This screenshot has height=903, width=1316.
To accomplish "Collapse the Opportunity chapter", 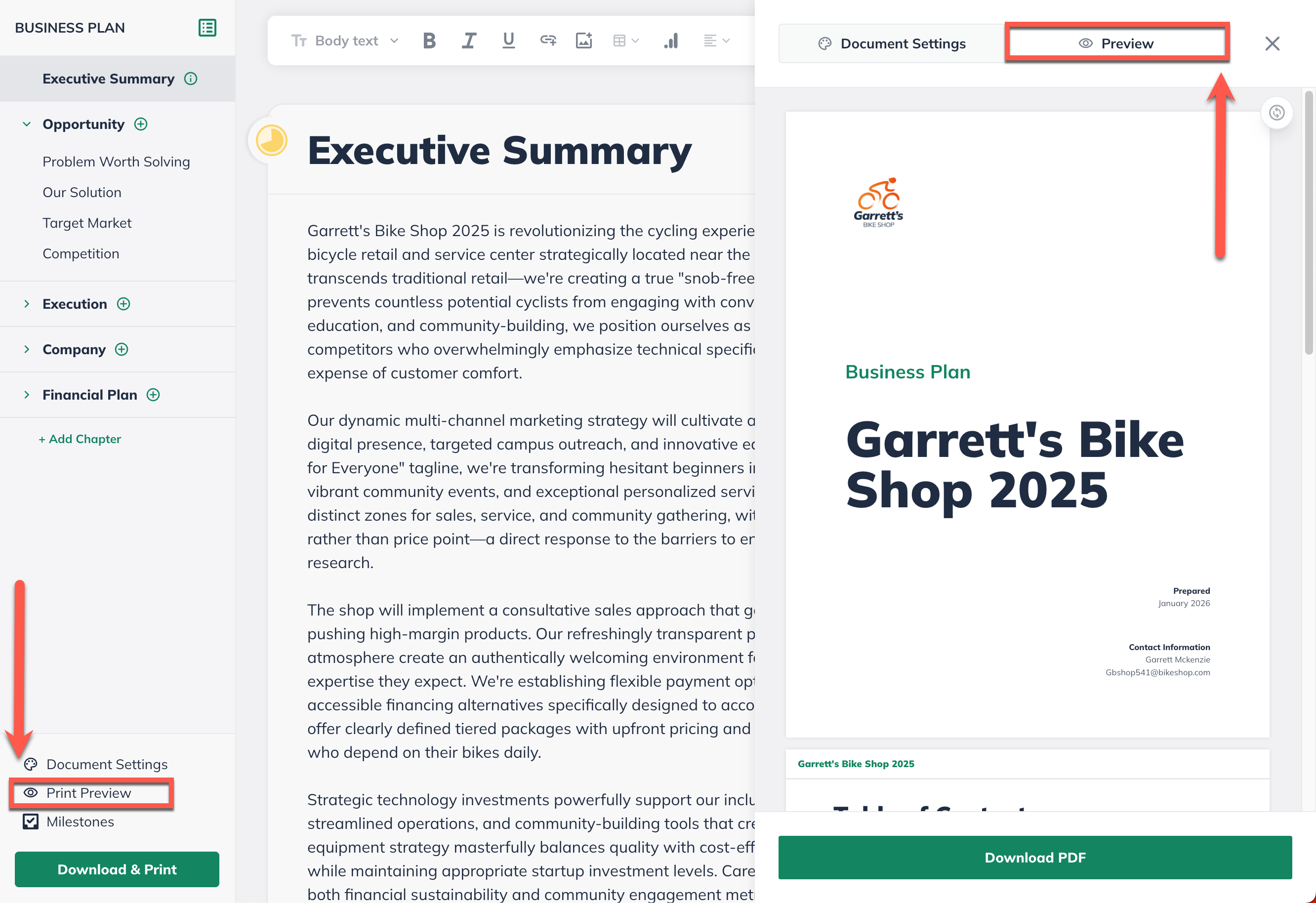I will (x=27, y=124).
